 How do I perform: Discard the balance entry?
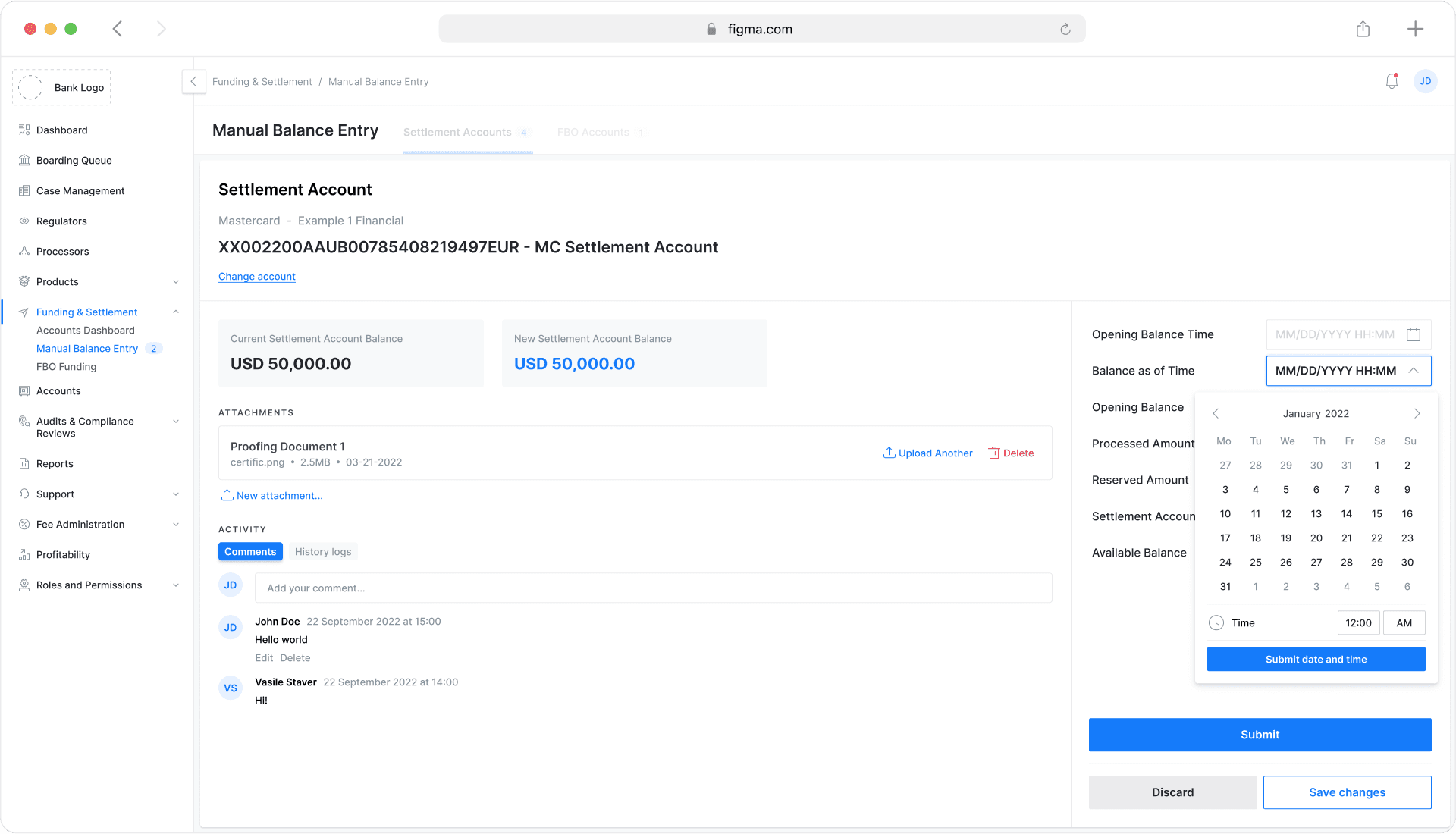click(x=1172, y=792)
